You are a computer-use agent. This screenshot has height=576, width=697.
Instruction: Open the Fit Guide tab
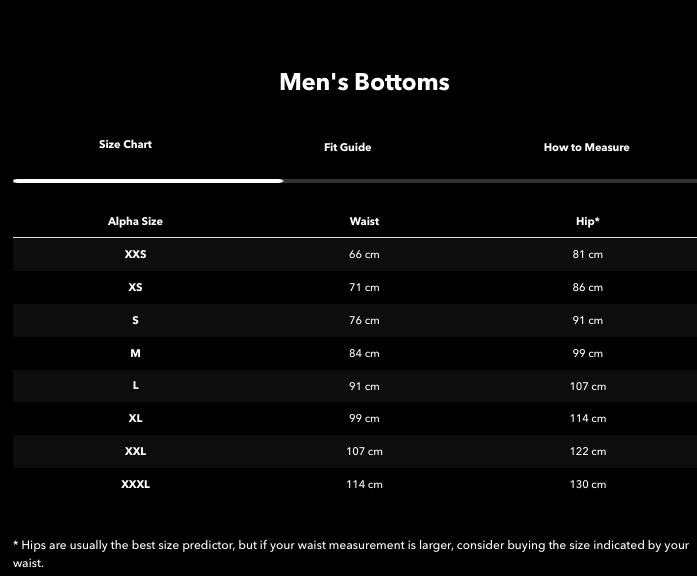click(x=347, y=147)
